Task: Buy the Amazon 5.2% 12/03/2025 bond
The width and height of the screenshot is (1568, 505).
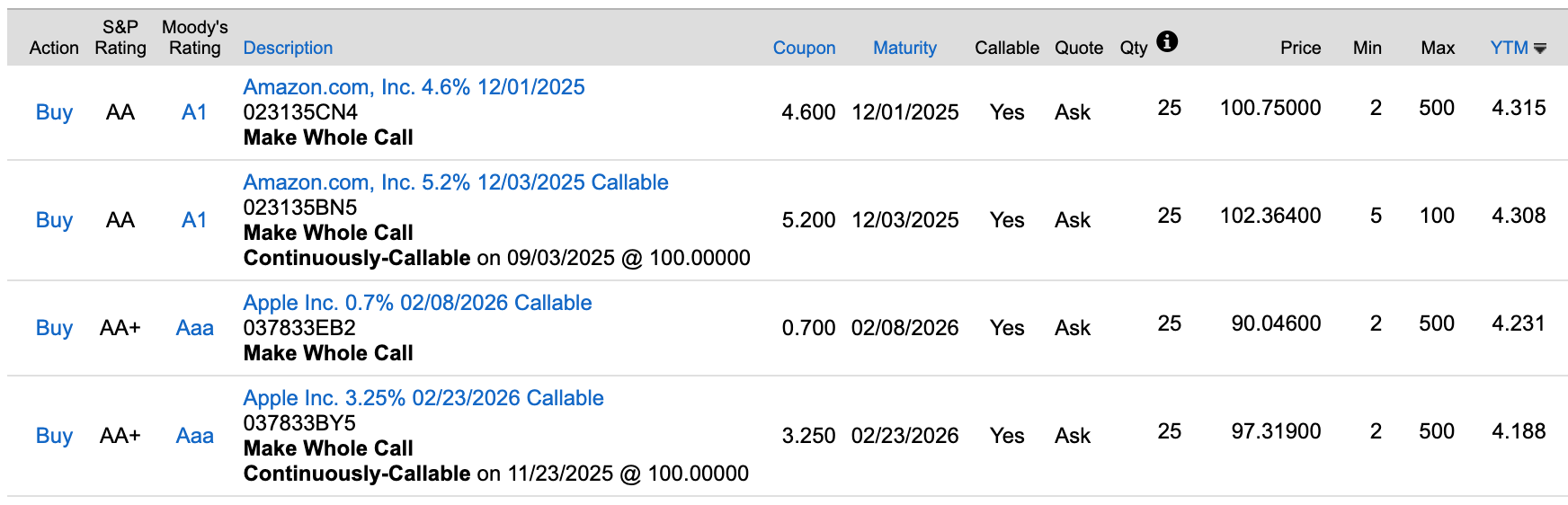Action: click(x=54, y=220)
